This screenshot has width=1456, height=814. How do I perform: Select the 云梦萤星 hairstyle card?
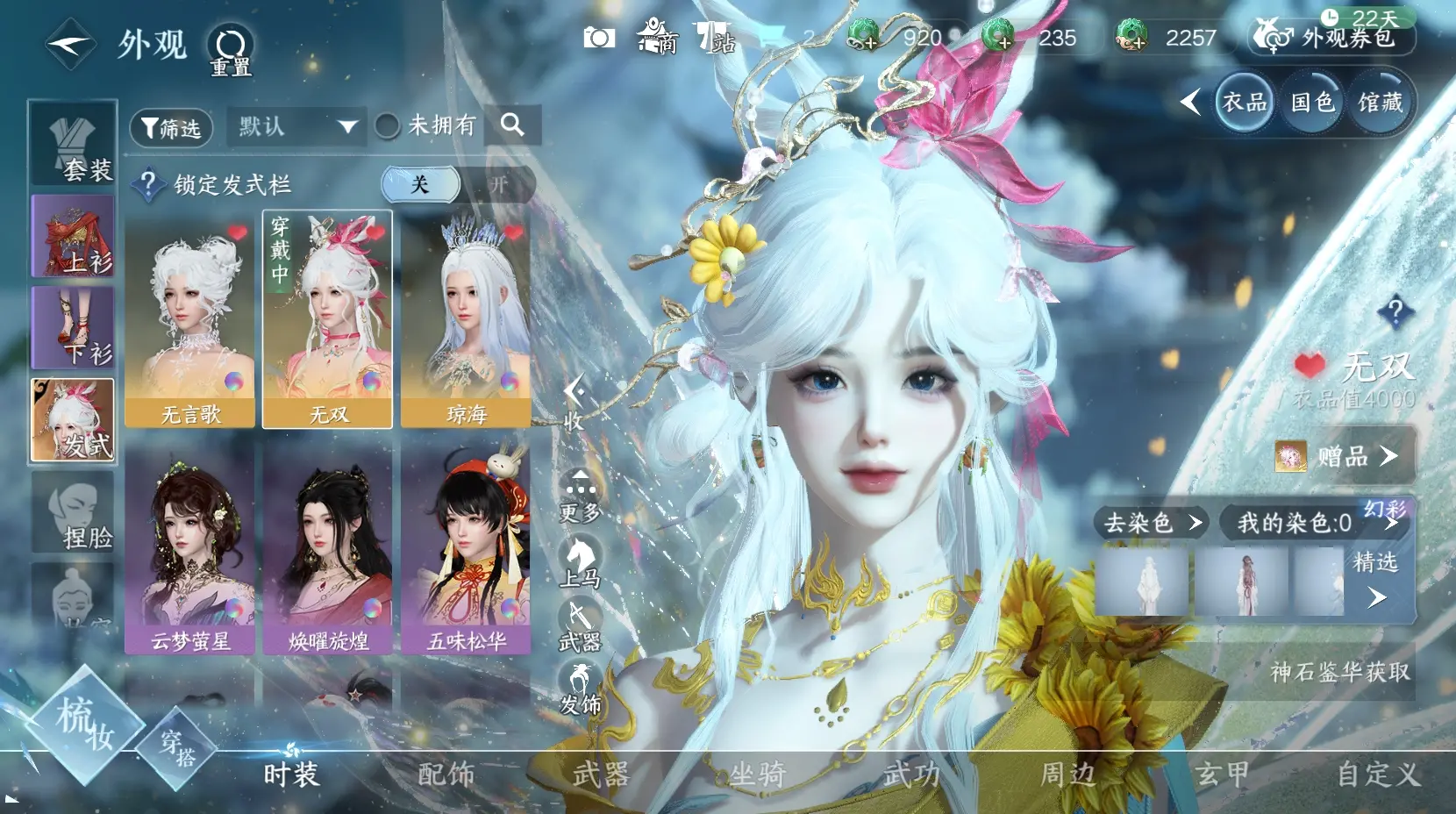pos(190,549)
